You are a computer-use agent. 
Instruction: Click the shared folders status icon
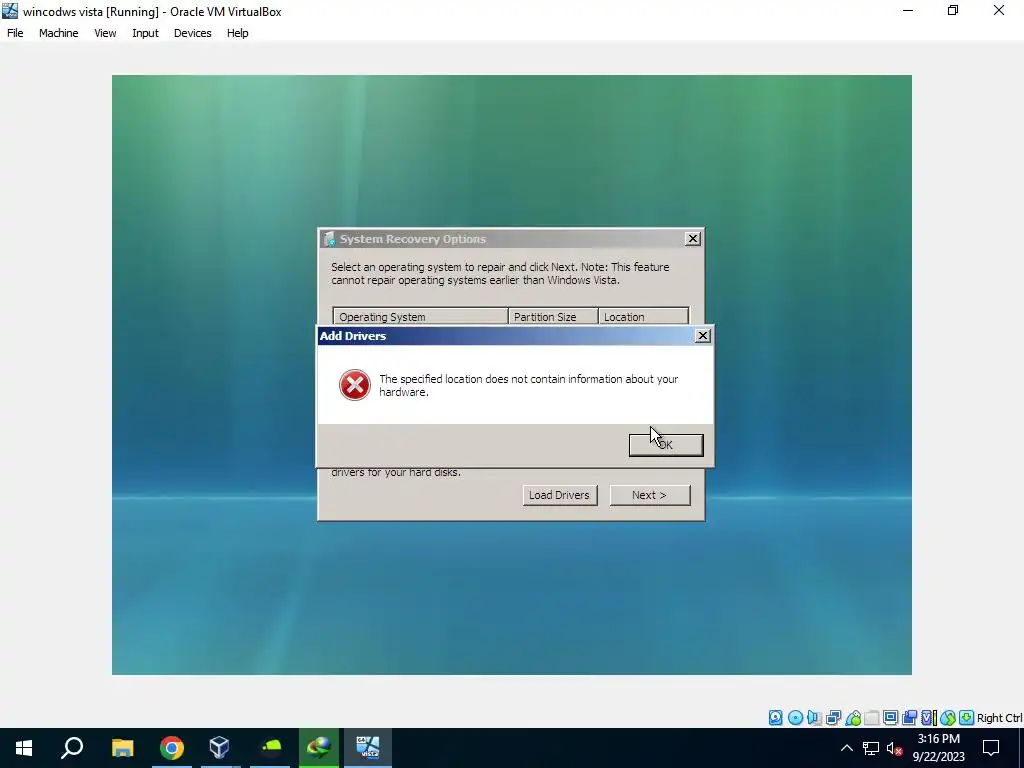pyautogui.click(x=871, y=718)
